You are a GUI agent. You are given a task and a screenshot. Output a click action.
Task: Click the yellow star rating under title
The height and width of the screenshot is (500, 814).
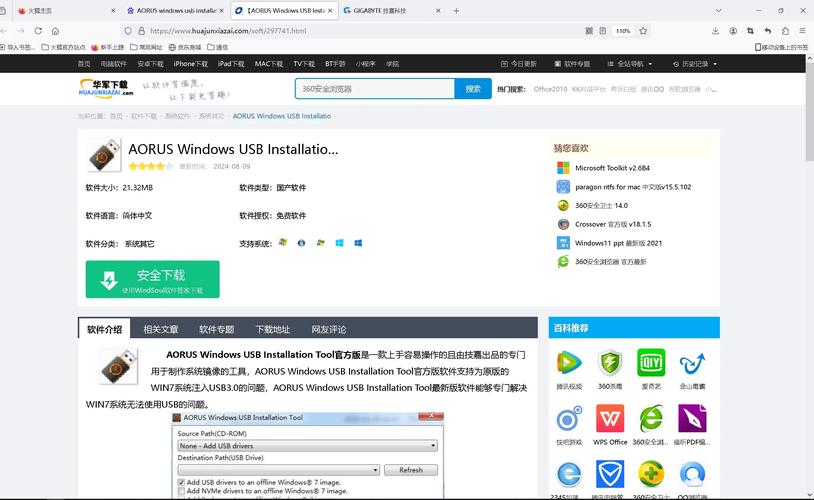click(151, 166)
